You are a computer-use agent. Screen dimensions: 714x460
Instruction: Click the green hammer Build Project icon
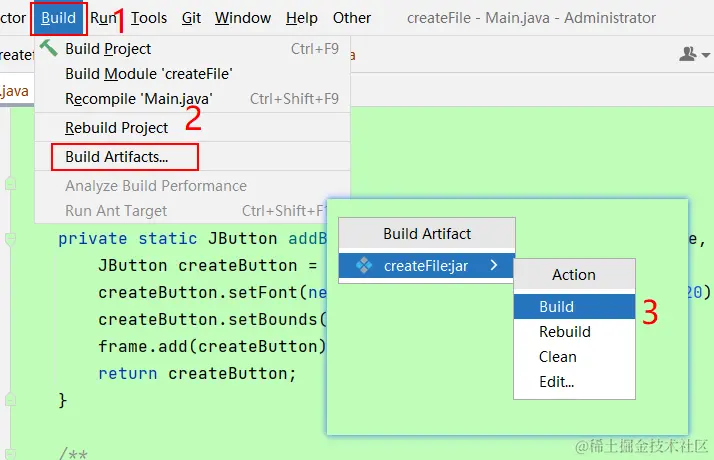[48, 48]
